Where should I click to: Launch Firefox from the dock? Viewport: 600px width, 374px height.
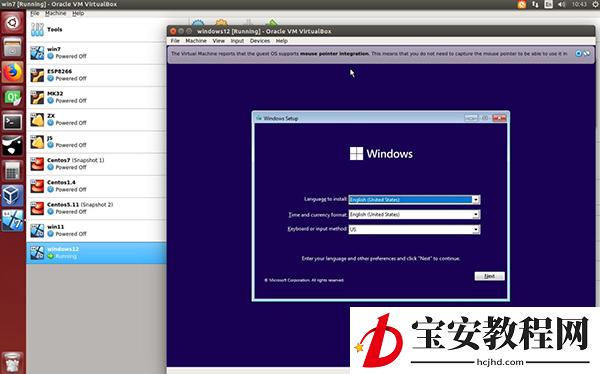13,72
